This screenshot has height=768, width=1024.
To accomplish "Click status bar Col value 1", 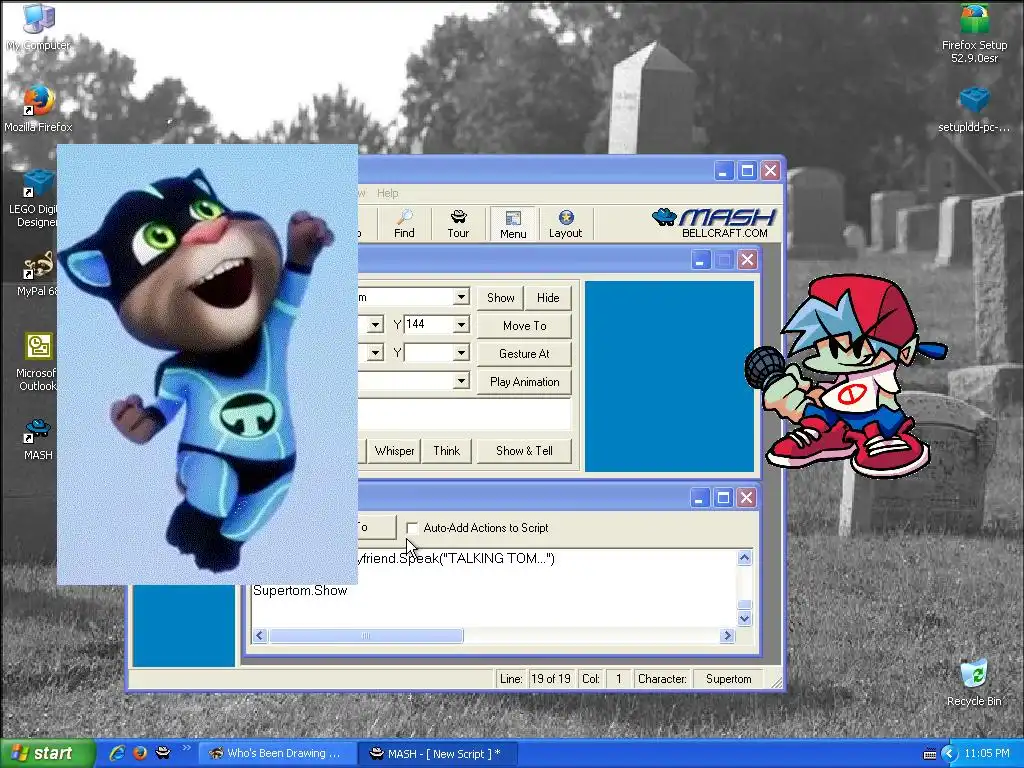I will point(618,679).
